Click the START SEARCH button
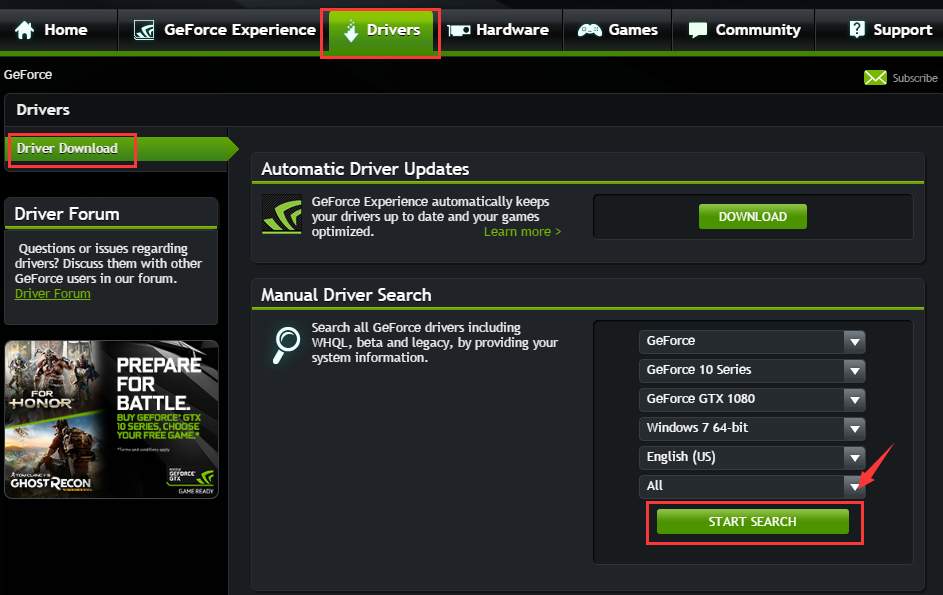 click(752, 522)
